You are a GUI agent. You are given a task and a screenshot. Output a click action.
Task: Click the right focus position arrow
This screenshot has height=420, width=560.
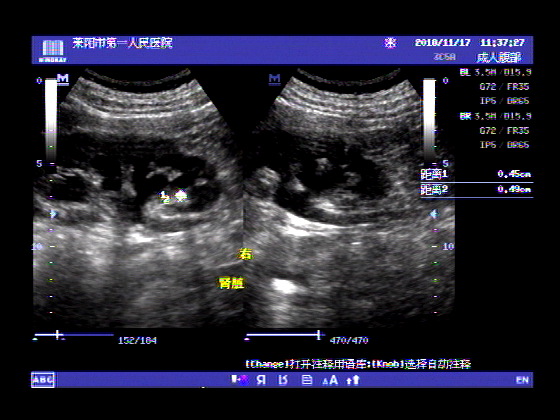coord(433,214)
